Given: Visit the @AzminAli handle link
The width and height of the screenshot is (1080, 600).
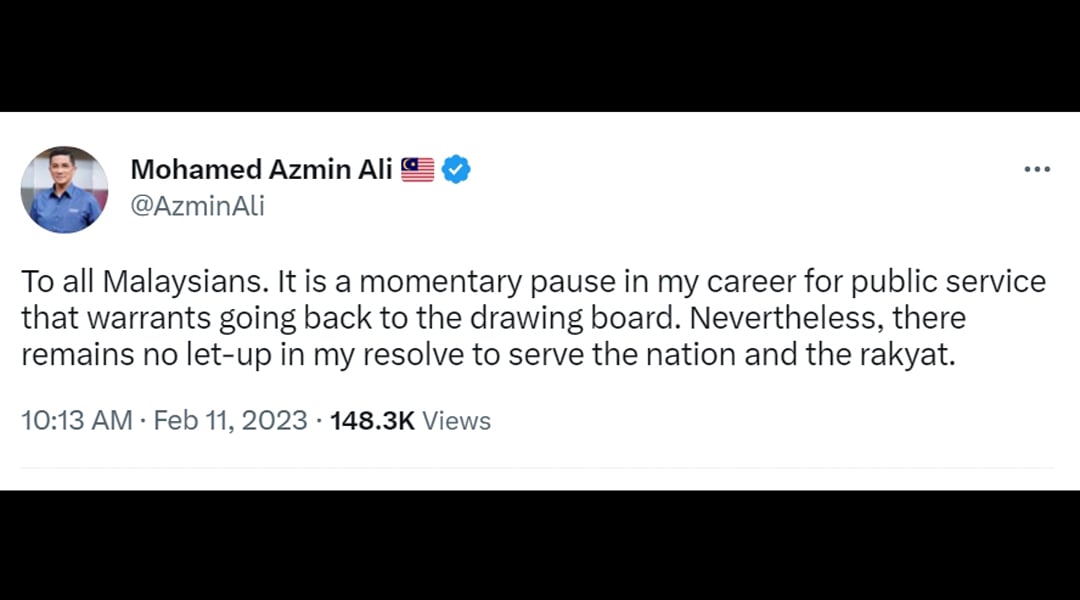Looking at the screenshot, I should pos(198,206).
